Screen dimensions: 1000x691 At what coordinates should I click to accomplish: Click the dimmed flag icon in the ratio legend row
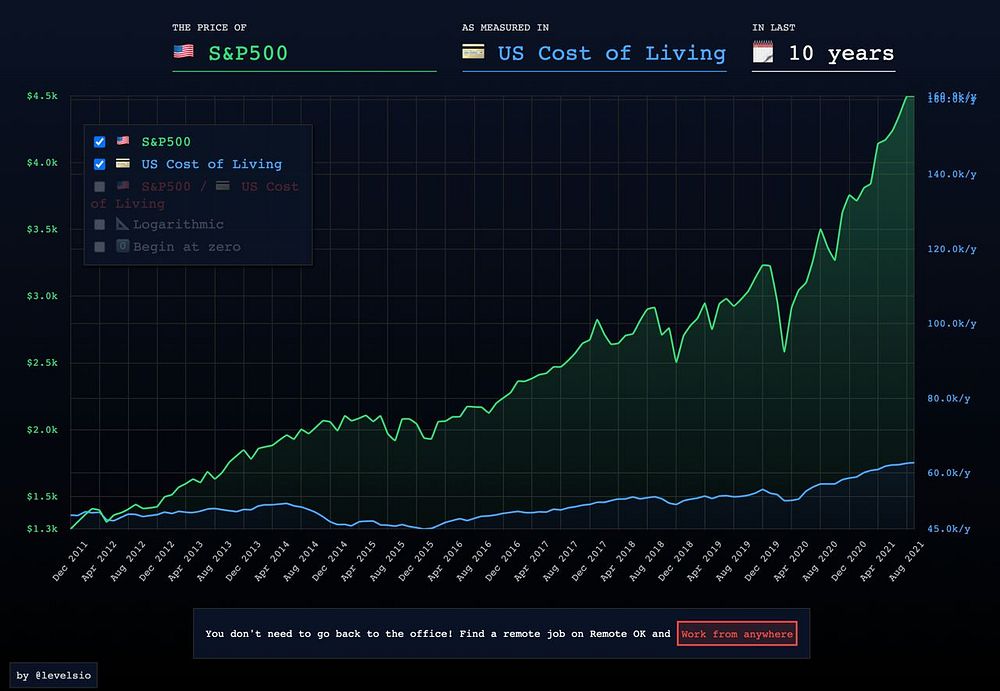coord(123,185)
